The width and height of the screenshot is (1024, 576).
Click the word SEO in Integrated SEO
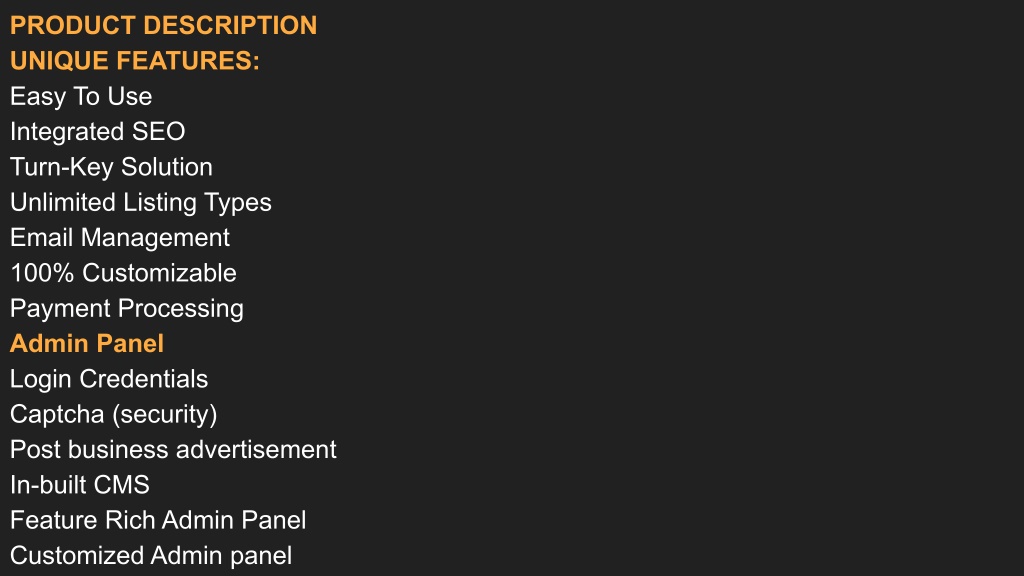pyautogui.click(x=159, y=132)
